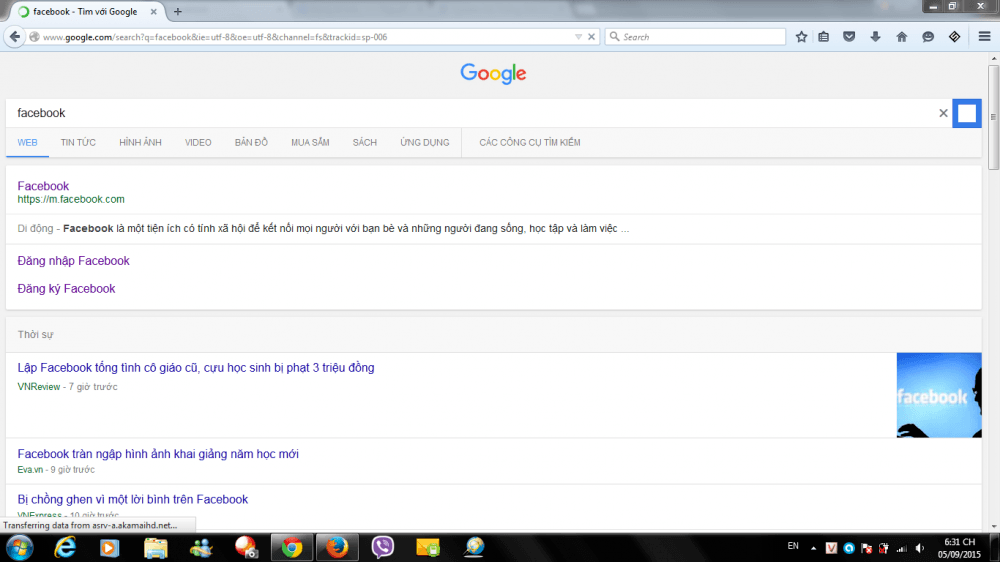Viewport: 1000px width, 562px height.
Task: Open Google Chrome from taskbar
Action: tap(292, 547)
